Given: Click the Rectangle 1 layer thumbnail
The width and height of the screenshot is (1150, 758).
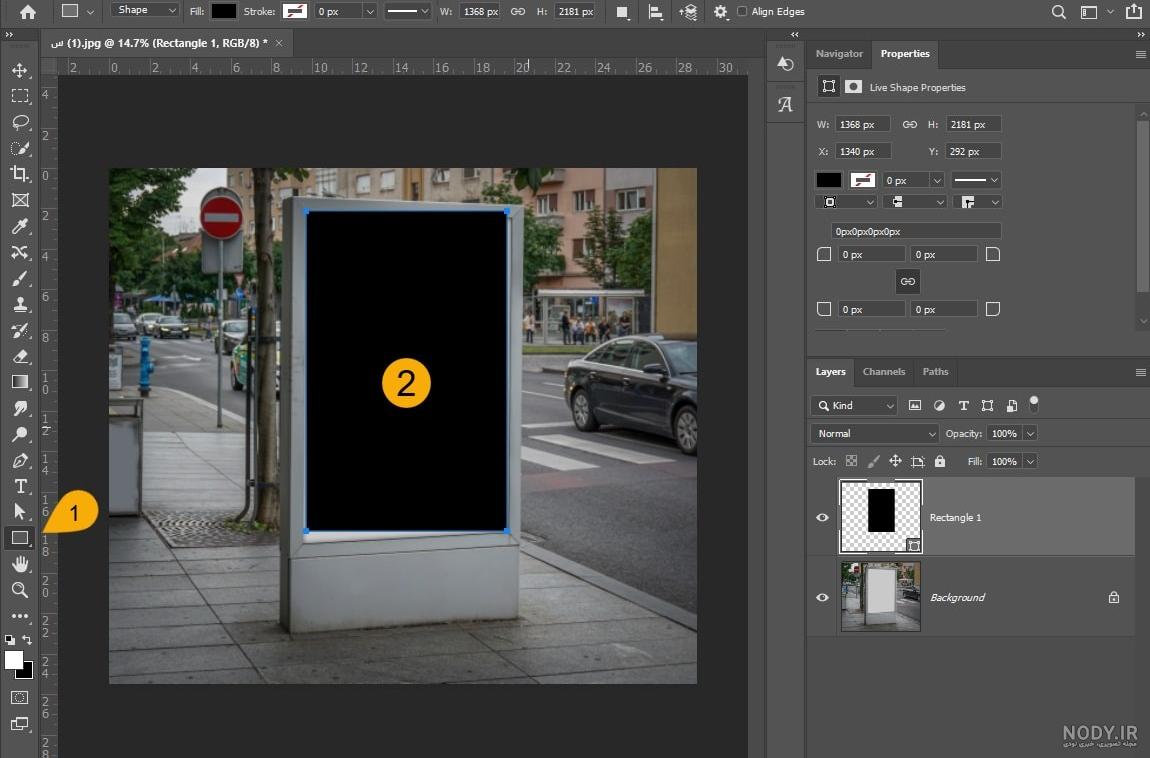Looking at the screenshot, I should (x=881, y=516).
